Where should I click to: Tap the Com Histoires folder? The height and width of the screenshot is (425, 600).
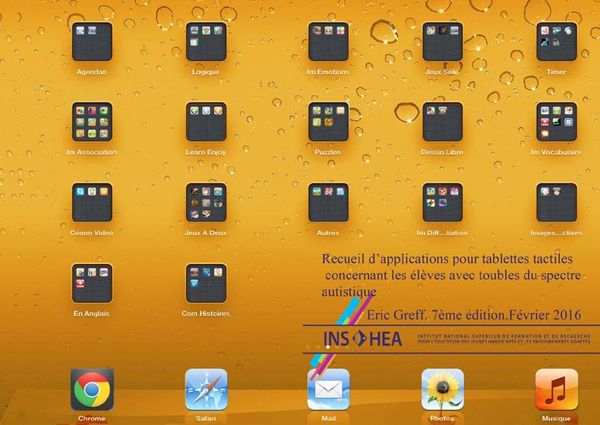click(206, 284)
